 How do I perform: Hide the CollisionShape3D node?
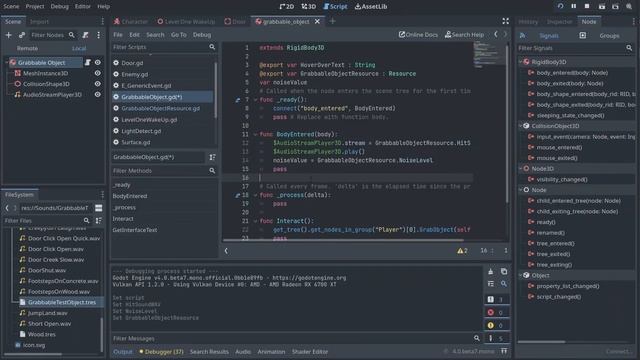click(x=98, y=84)
